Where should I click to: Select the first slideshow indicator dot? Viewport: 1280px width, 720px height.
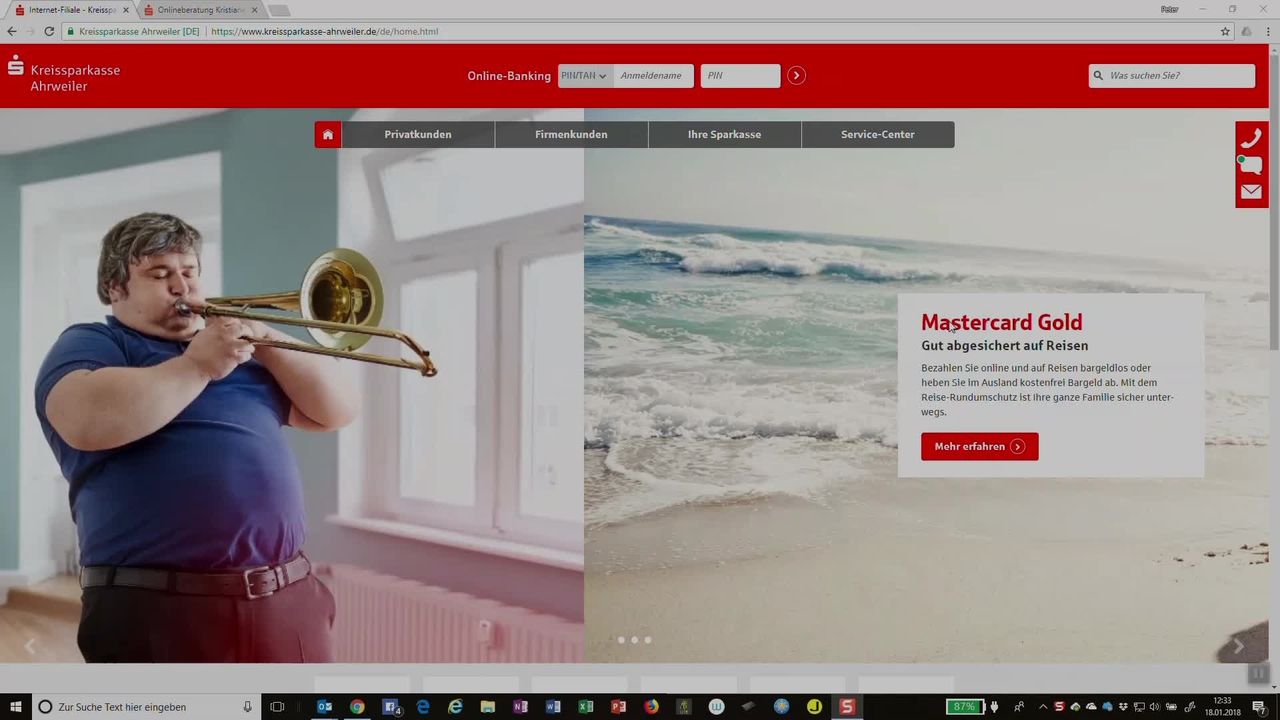point(621,640)
